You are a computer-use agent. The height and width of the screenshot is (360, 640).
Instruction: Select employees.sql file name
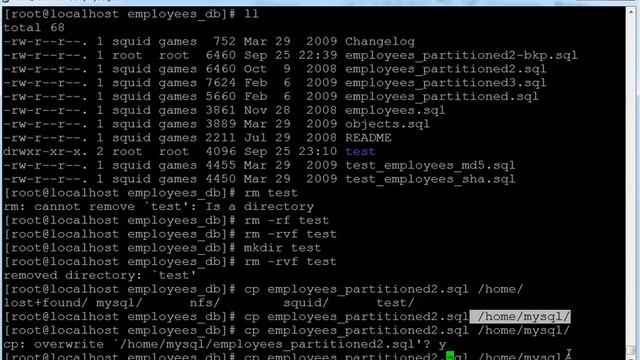tap(395, 111)
